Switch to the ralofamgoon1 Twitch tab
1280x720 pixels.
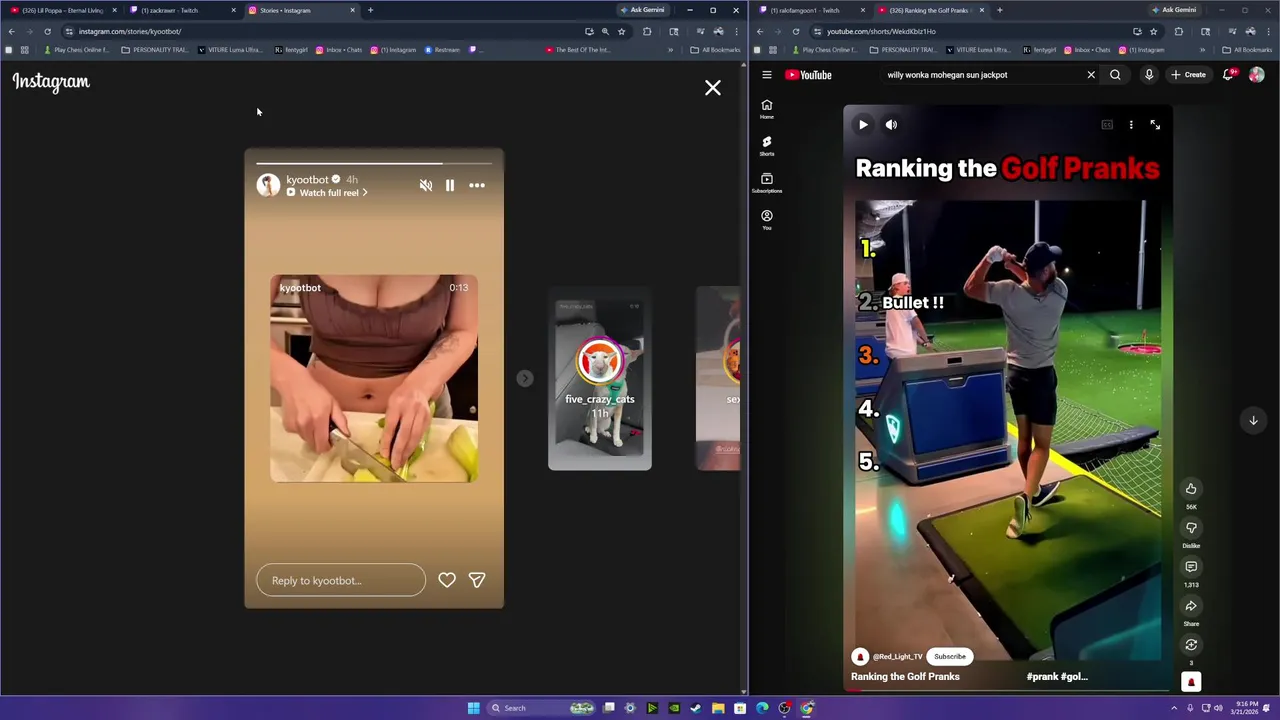[x=810, y=10]
